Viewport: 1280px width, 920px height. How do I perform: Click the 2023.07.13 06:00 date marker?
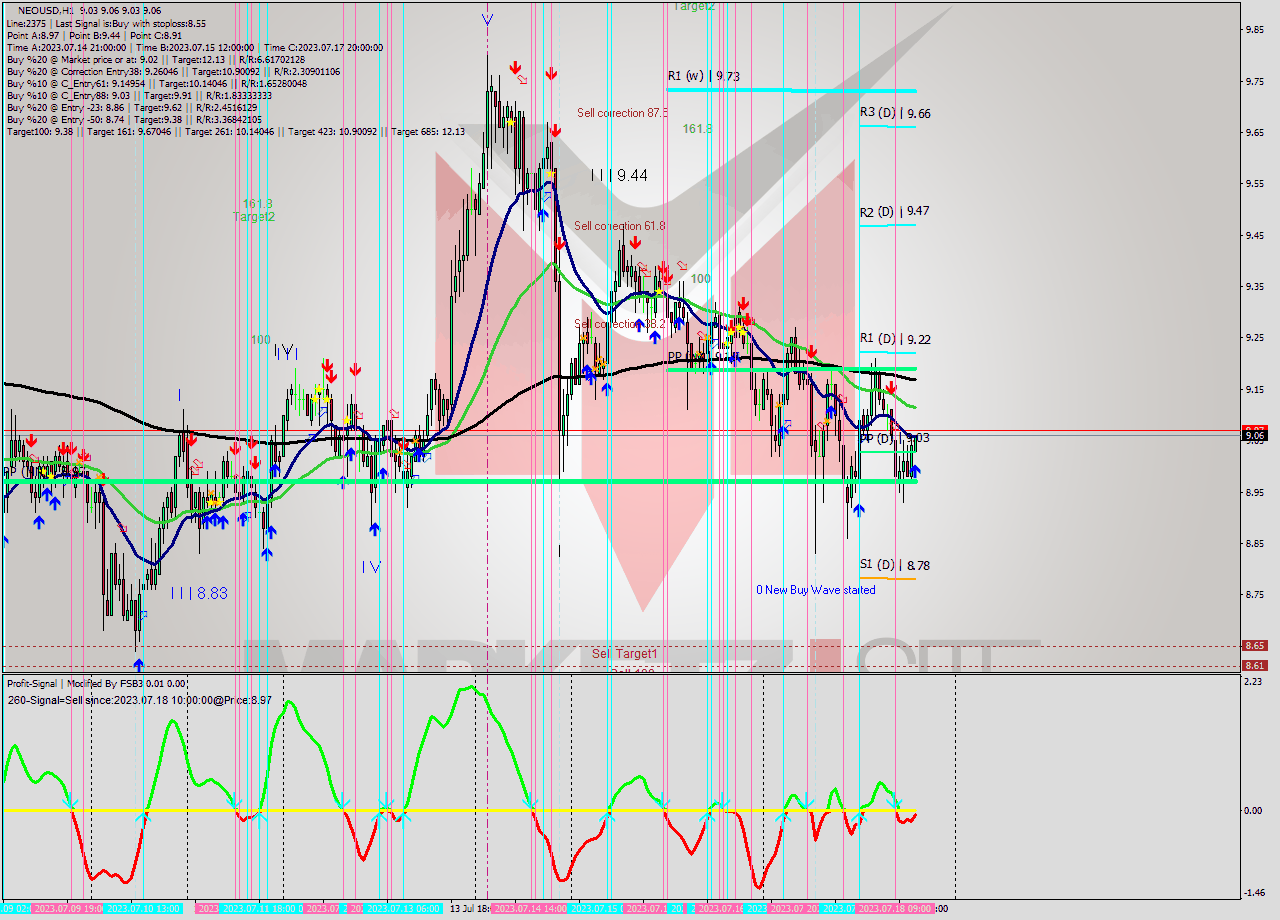403,909
